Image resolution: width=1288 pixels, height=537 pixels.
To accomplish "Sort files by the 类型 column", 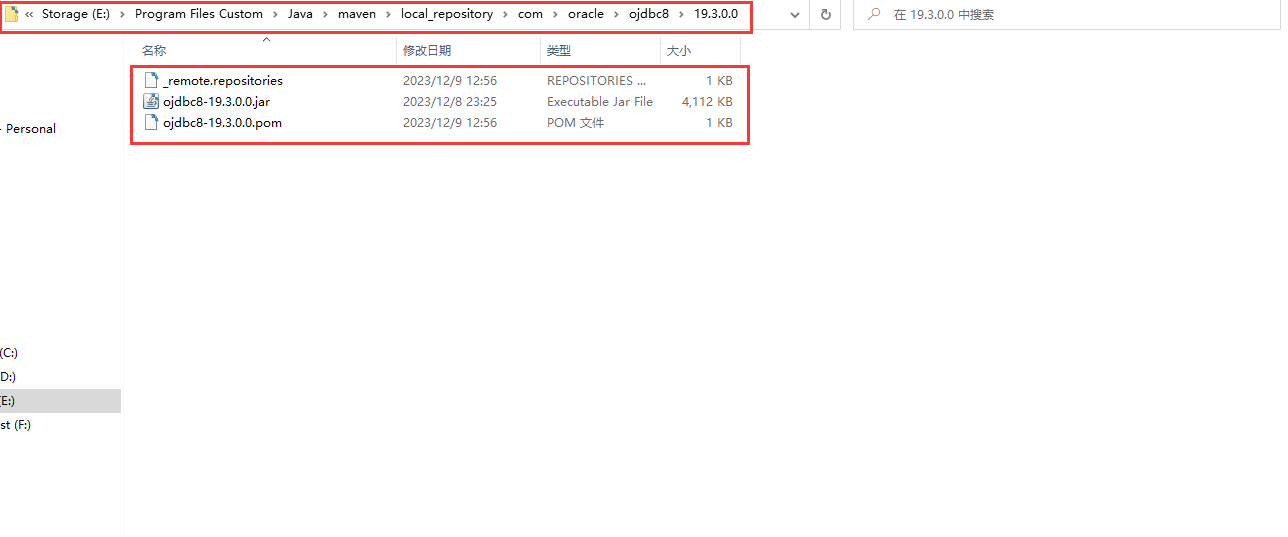I will pos(558,50).
